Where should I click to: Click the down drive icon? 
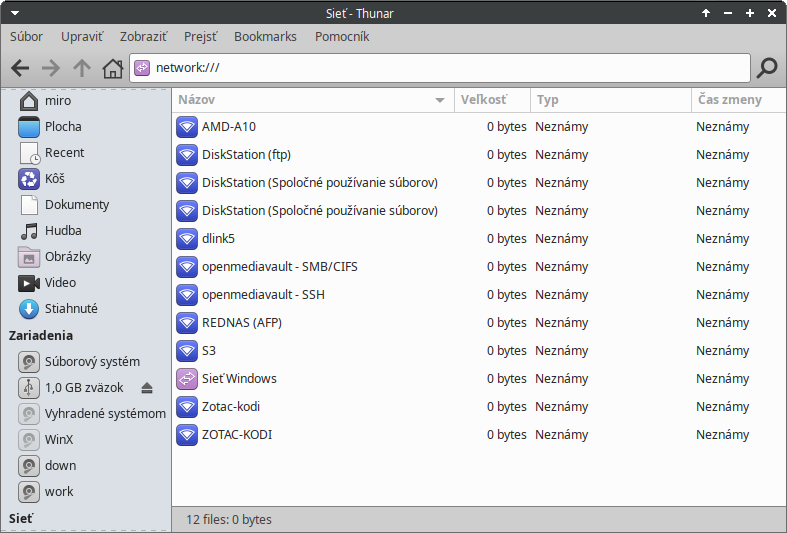29,466
